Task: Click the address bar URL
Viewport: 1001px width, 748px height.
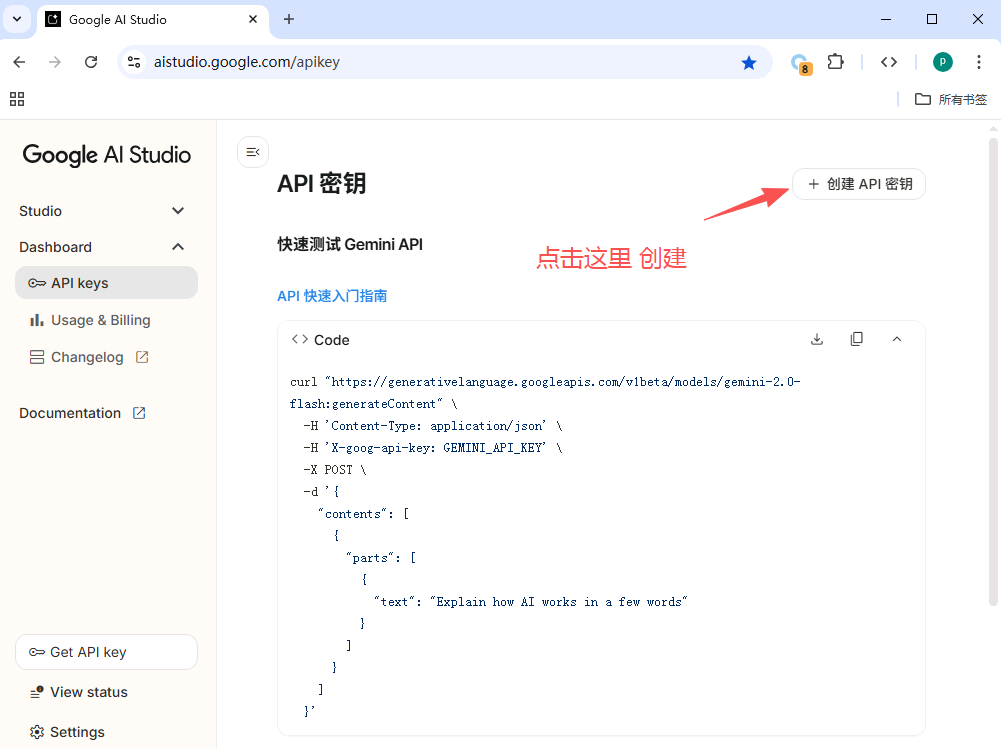Action: coord(246,62)
